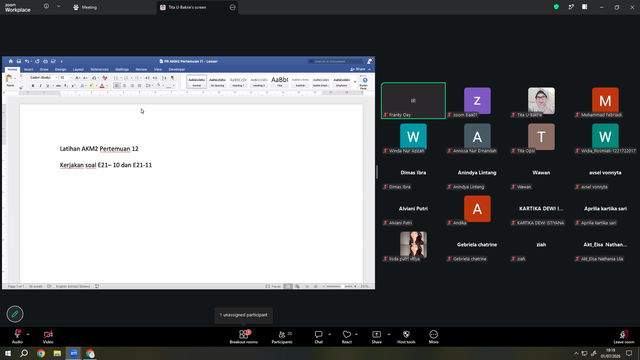Expand the Chat options arrow

point(329,334)
